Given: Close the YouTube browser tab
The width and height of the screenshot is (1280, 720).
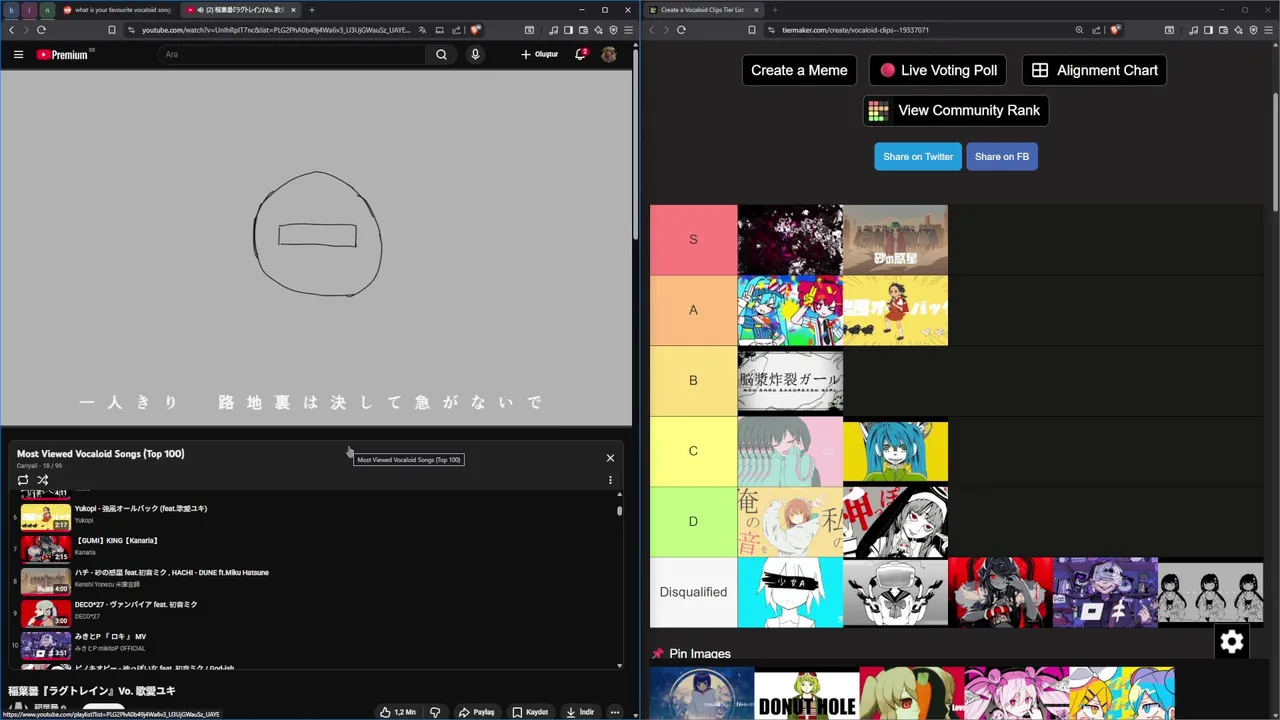Looking at the screenshot, I should point(293,10).
